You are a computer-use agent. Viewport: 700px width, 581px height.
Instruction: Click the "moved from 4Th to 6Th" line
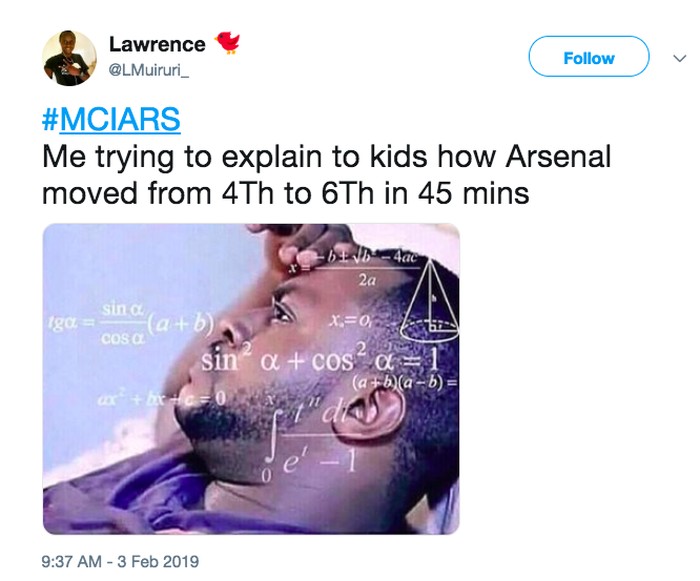[285, 192]
